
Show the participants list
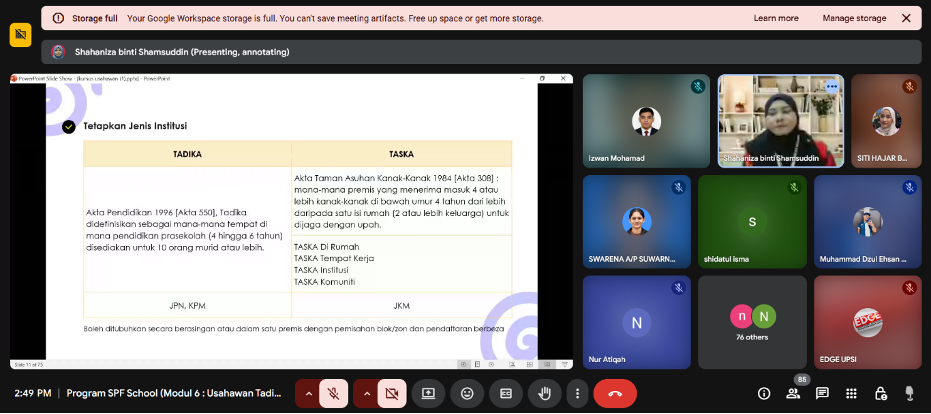point(793,393)
